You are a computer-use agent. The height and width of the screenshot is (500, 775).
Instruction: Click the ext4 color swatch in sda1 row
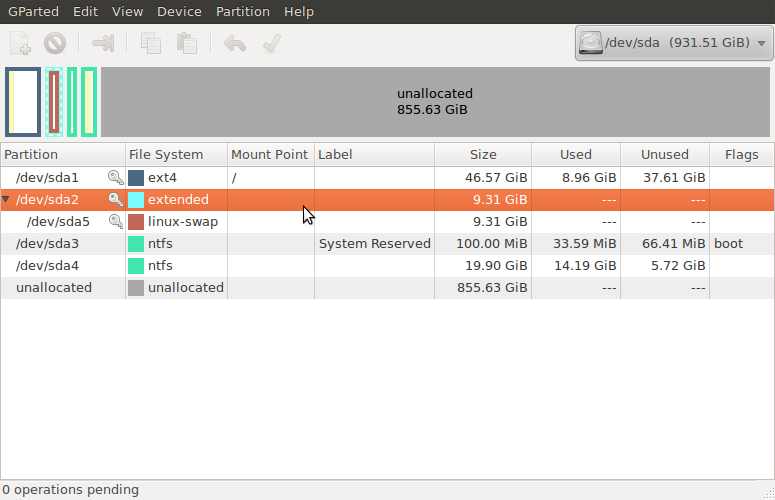pyautogui.click(x=136, y=178)
